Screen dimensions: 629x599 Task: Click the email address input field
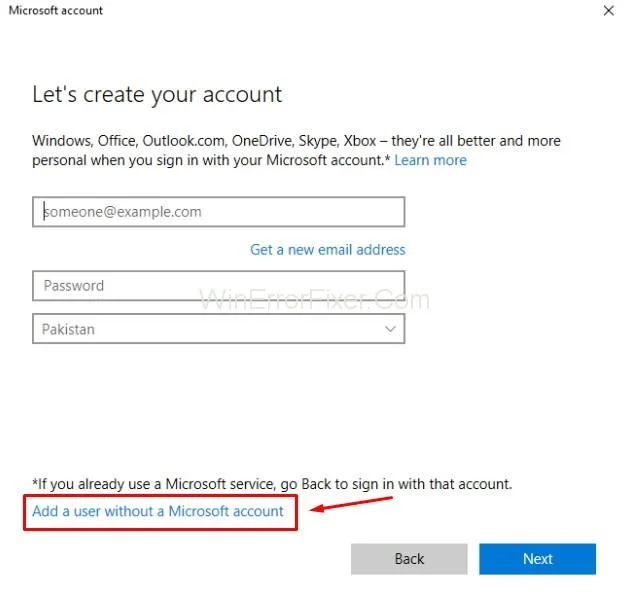(x=219, y=211)
